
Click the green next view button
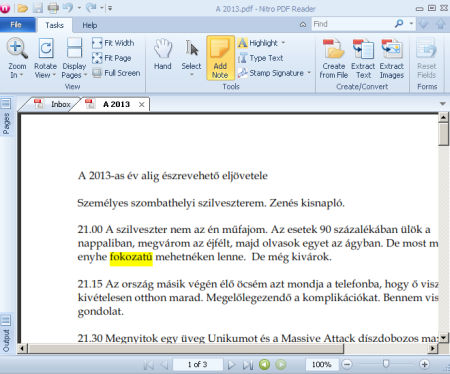coord(281,364)
